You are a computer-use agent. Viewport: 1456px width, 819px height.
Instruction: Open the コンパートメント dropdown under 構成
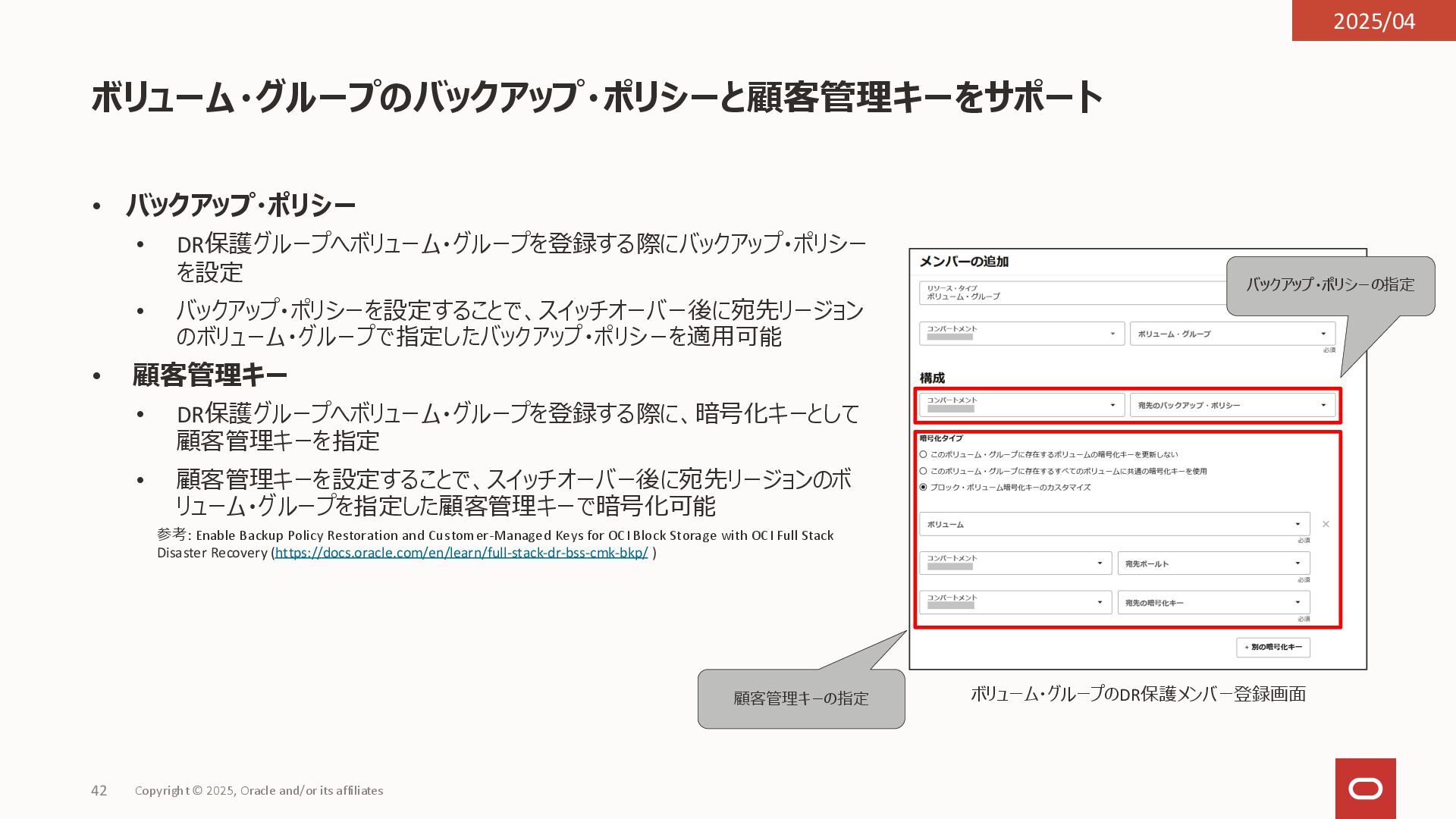click(1021, 405)
